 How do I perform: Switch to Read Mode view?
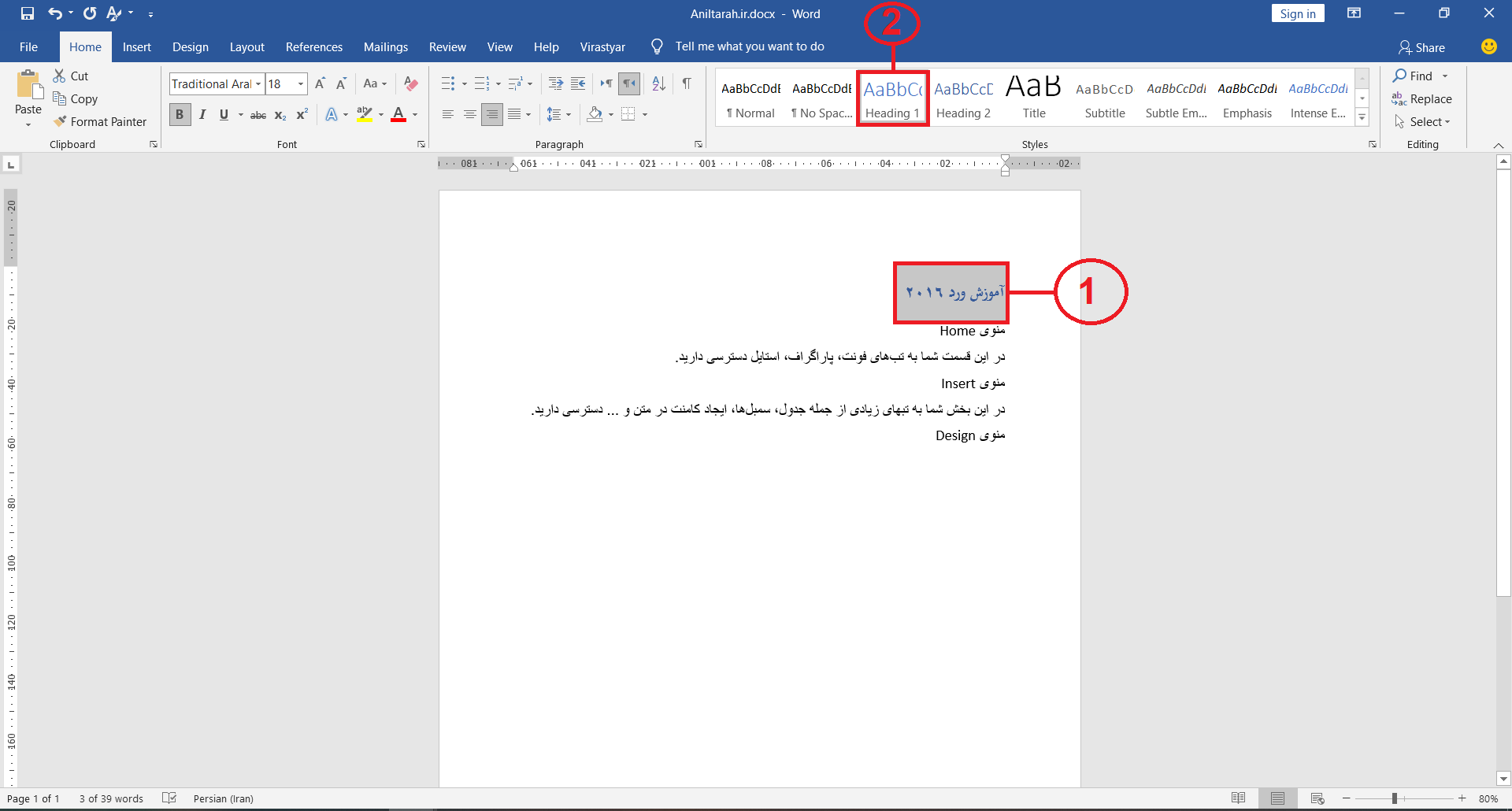click(x=1239, y=798)
